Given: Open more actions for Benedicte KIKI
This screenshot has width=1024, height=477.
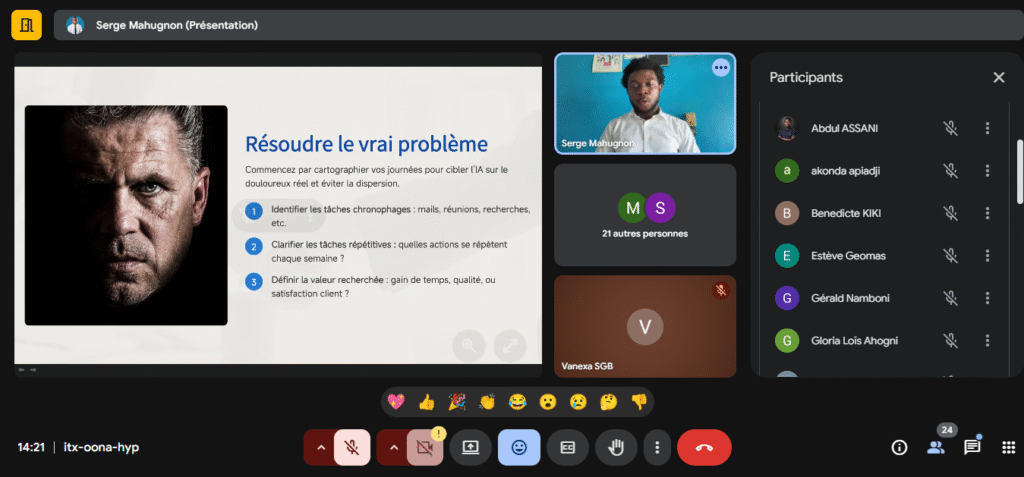Looking at the screenshot, I should (987, 213).
